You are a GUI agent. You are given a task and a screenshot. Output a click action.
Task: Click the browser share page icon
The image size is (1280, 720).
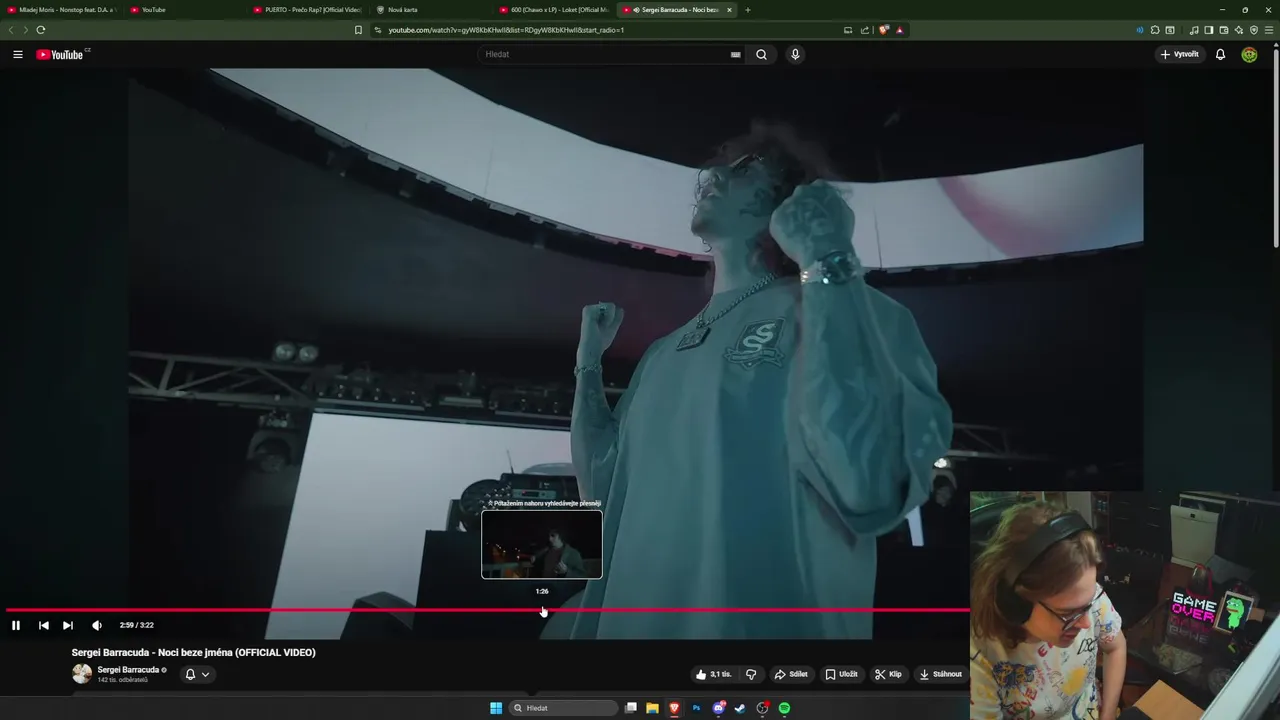(x=865, y=30)
